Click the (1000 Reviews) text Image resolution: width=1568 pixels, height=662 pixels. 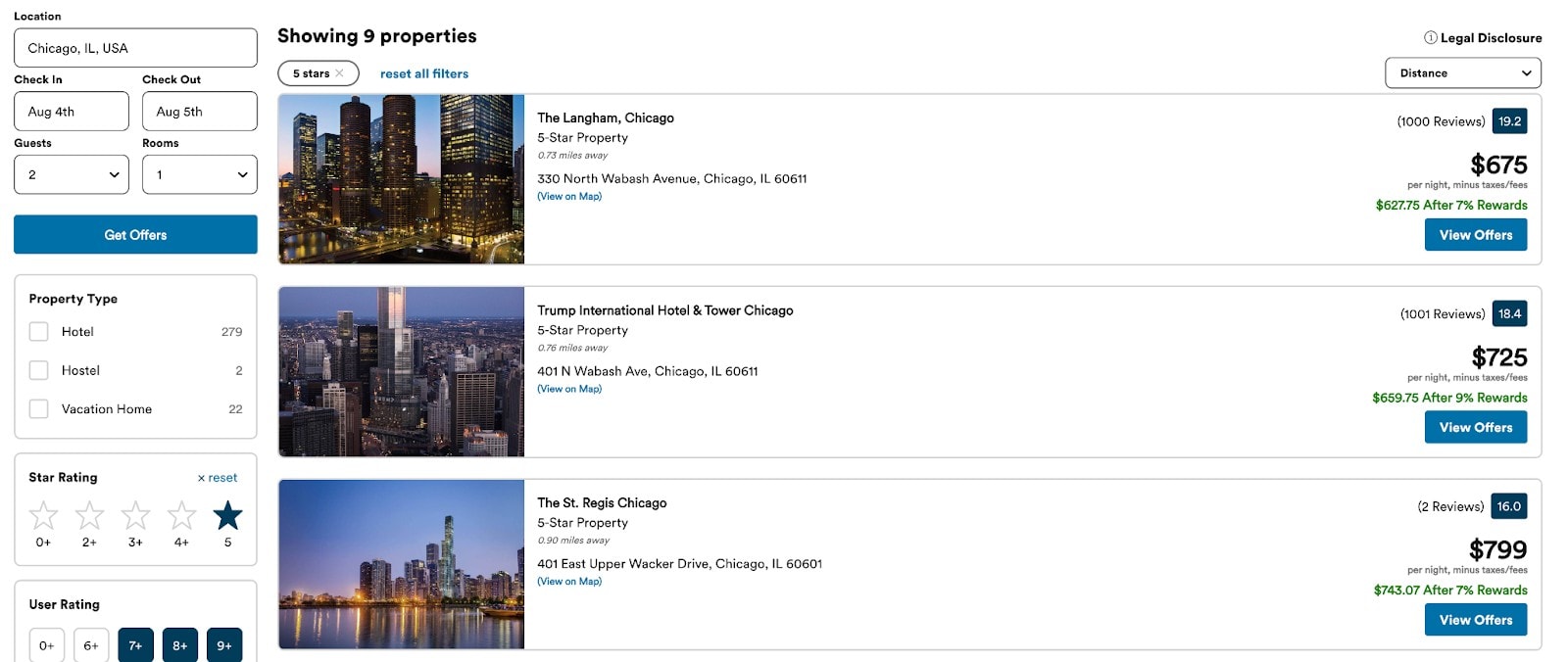(1441, 121)
